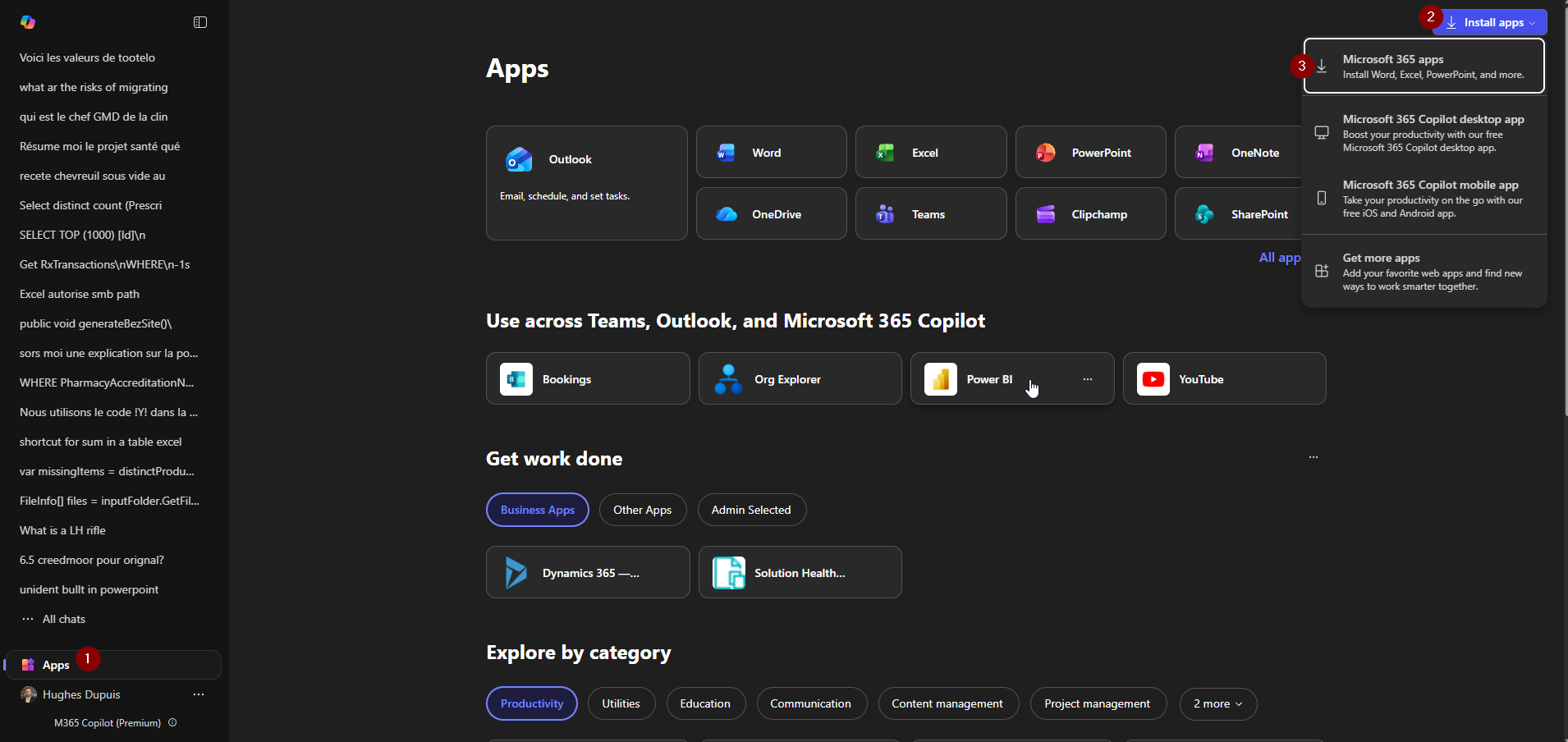
Task: Switch to Business Apps tab
Action: pos(538,510)
